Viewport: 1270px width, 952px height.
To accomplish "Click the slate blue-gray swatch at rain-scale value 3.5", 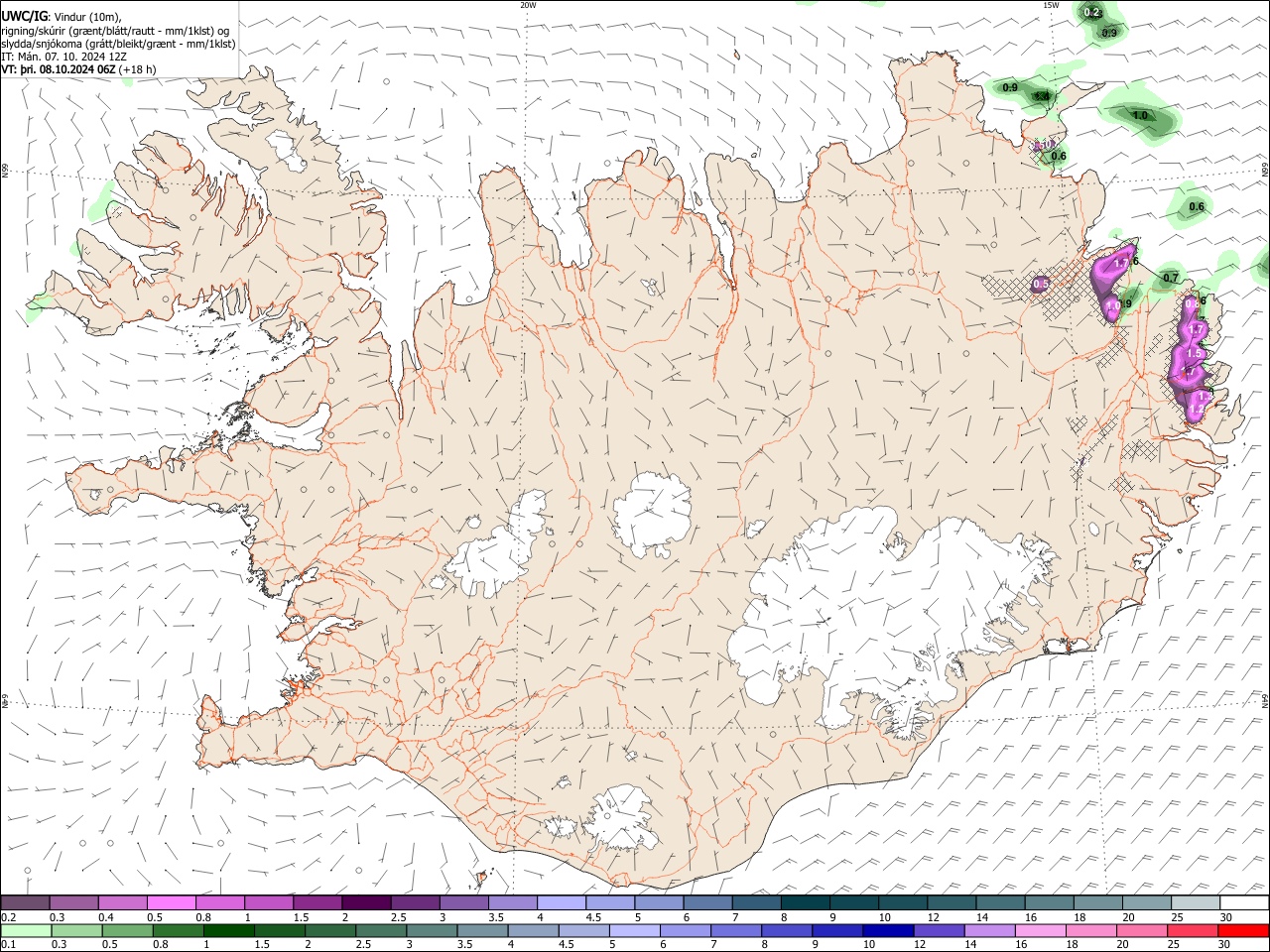I will [x=481, y=930].
